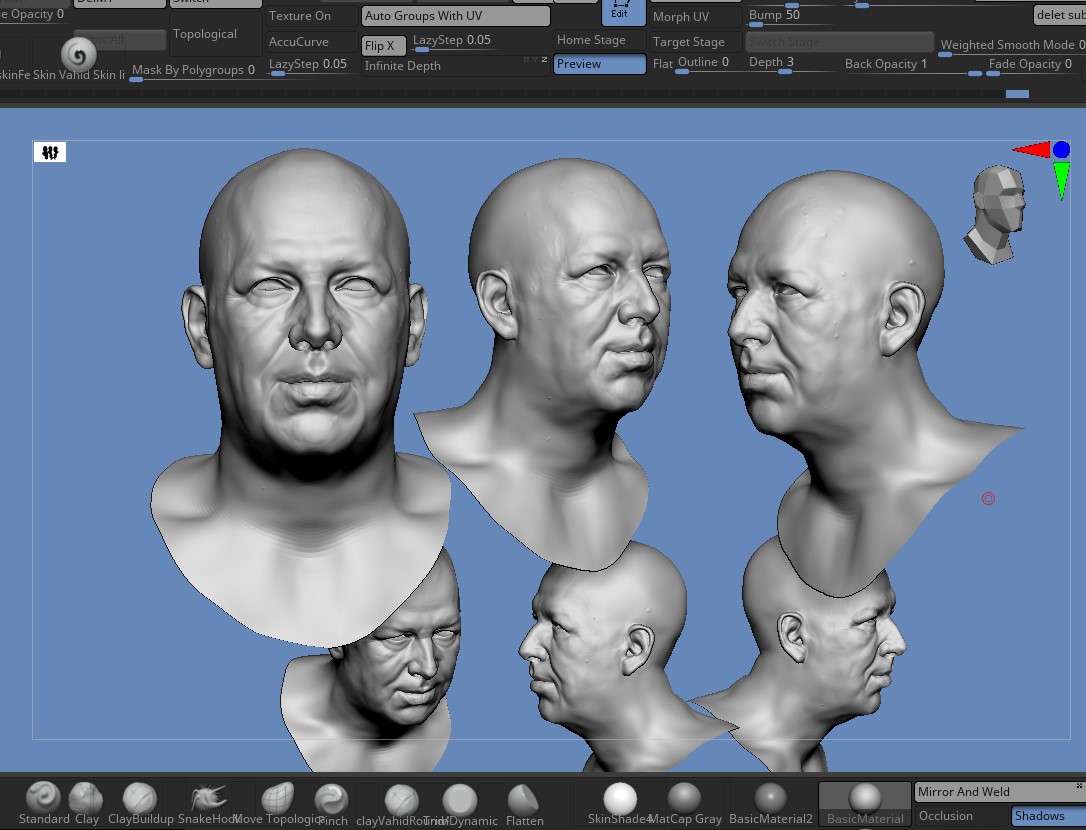Click the camera head orientation gizmo

coord(995,213)
